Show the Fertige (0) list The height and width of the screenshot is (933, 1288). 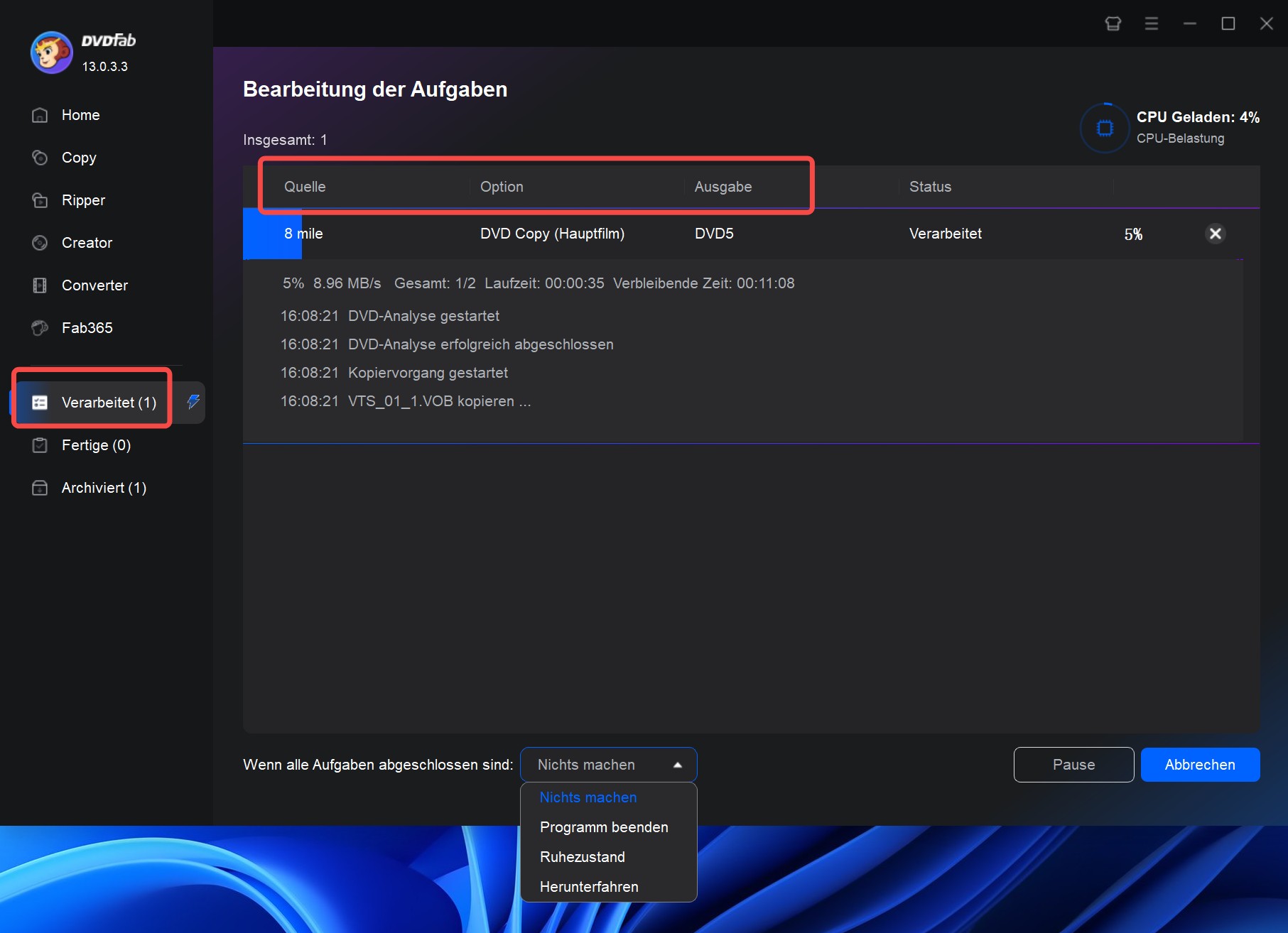(96, 445)
